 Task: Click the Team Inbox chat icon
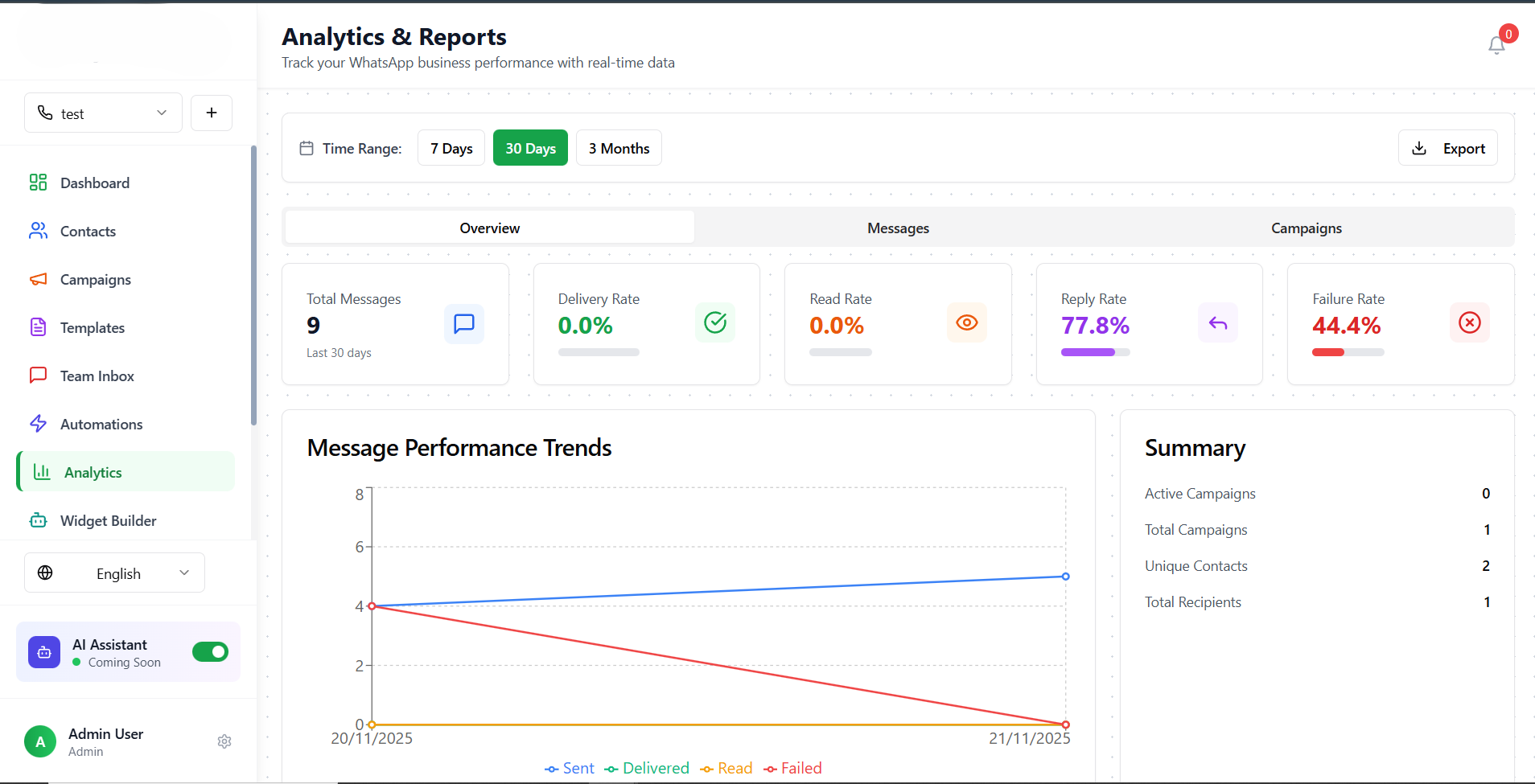coord(38,376)
